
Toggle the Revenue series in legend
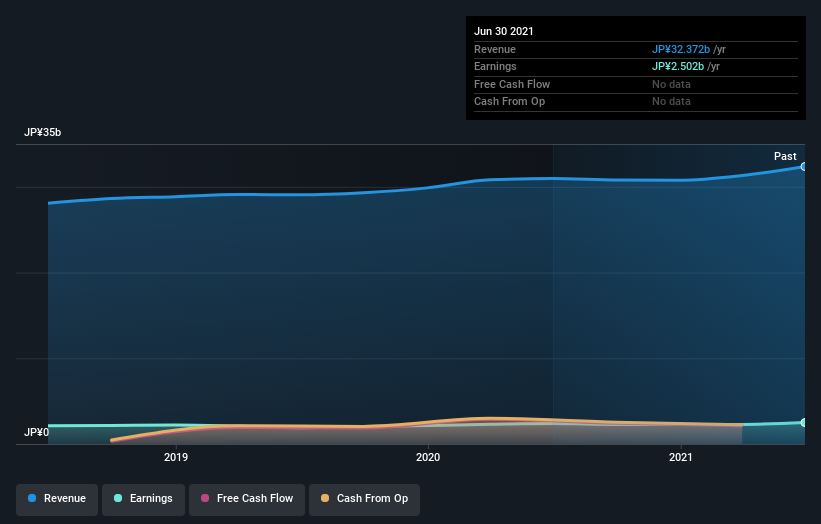click(57, 498)
